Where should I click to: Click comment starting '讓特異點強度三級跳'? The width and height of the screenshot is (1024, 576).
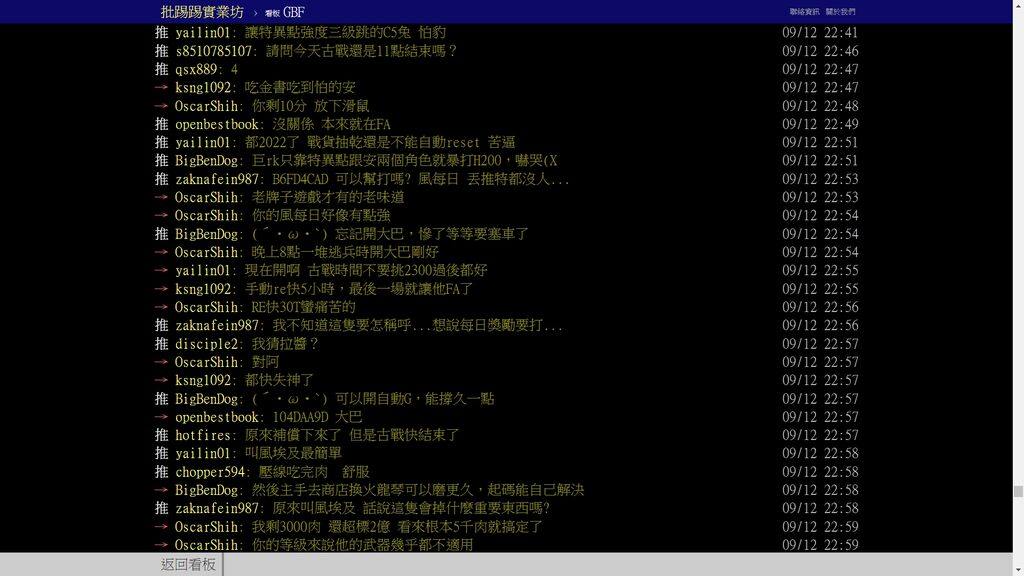coord(345,33)
